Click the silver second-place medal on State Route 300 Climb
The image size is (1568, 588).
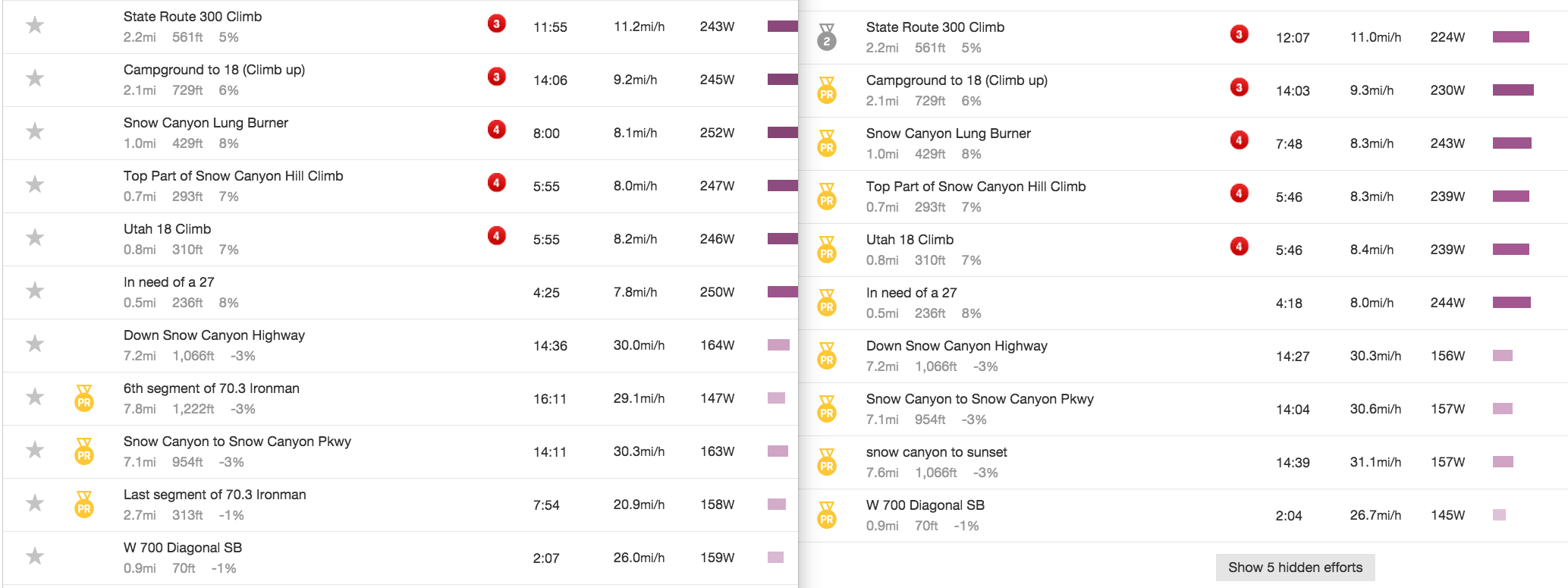(x=827, y=38)
